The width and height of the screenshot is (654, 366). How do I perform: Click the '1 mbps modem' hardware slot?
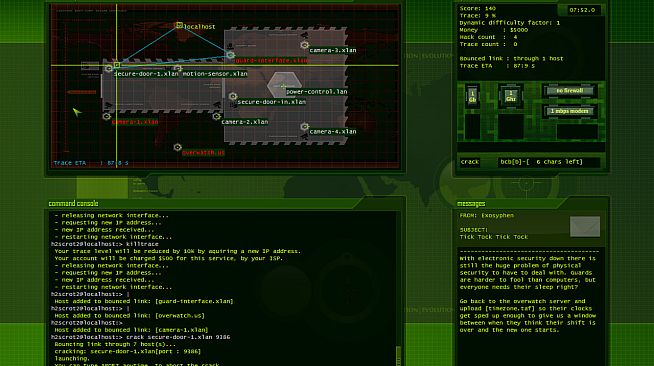pos(569,111)
